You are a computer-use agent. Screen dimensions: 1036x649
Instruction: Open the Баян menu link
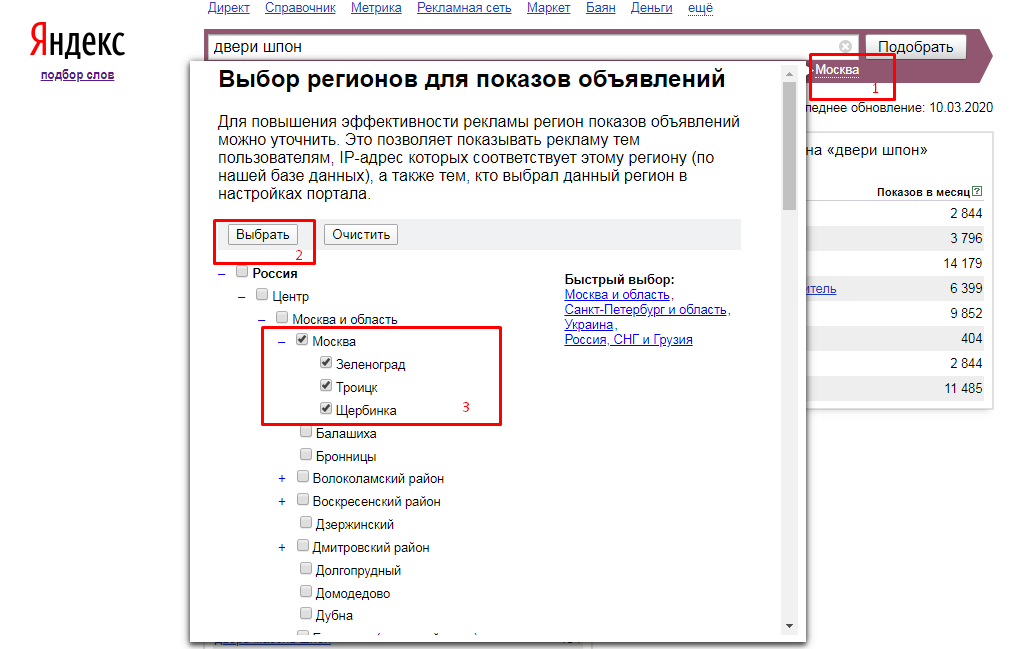[601, 8]
